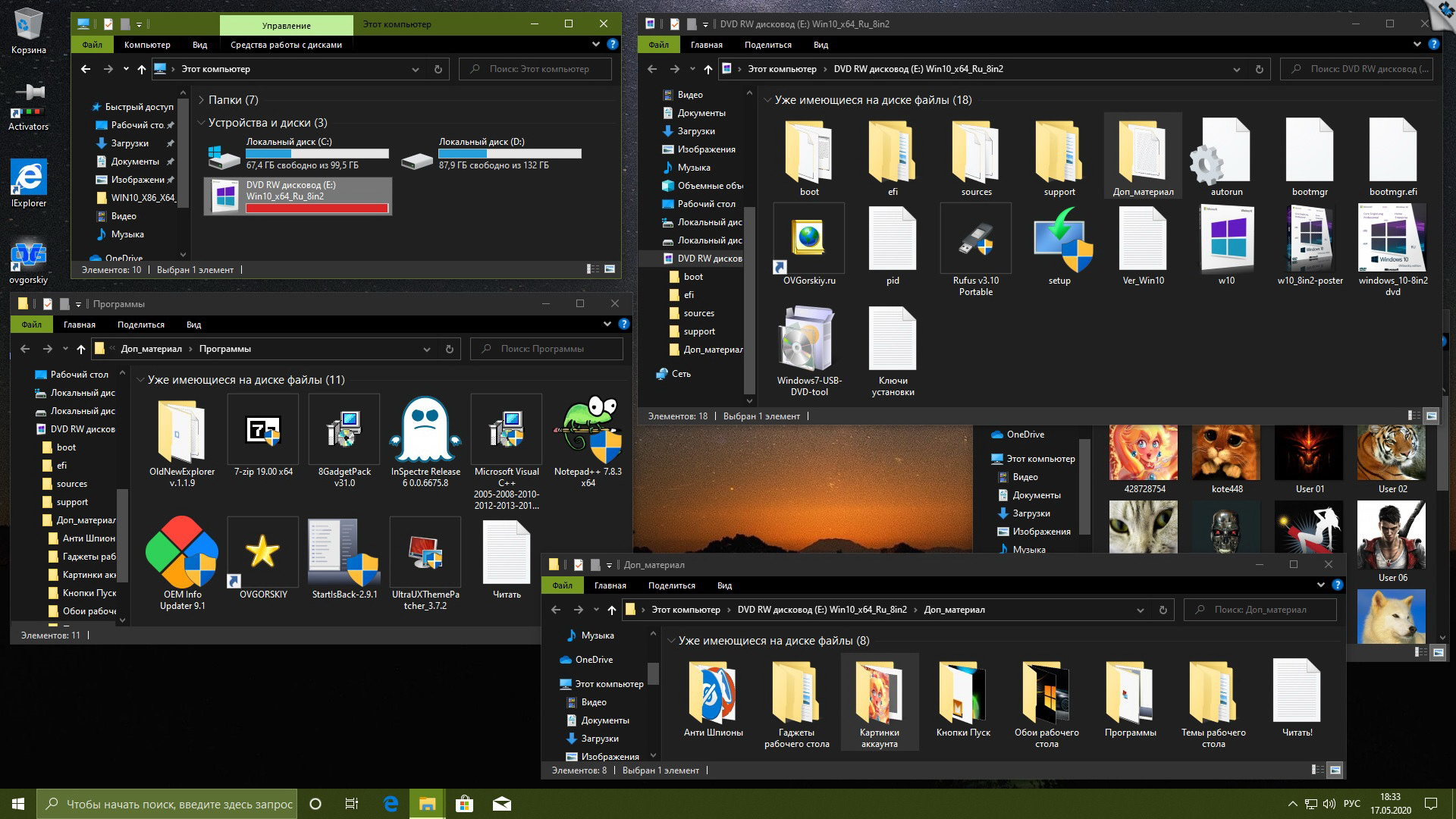This screenshot has width=1456, height=819.
Task: Switch Этот компьютер window to details view
Action: tap(593, 269)
